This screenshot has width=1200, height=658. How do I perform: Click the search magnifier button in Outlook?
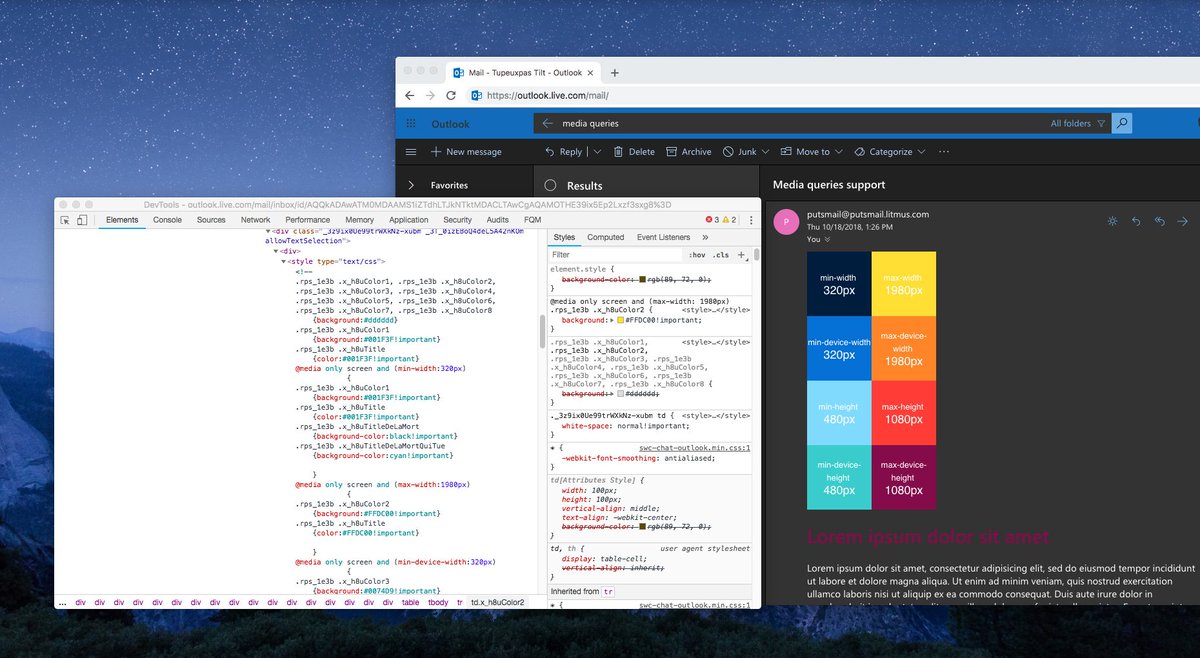coord(1122,124)
